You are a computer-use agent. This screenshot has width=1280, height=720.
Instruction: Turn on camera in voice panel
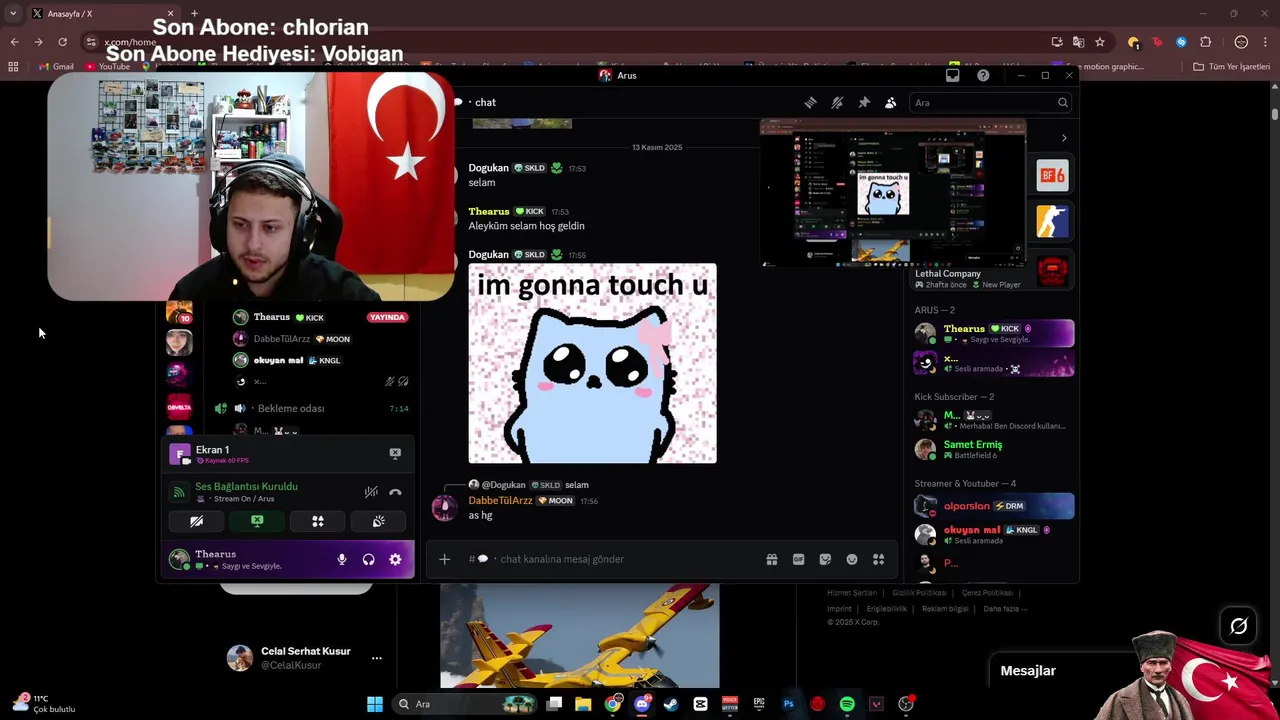[197, 521]
